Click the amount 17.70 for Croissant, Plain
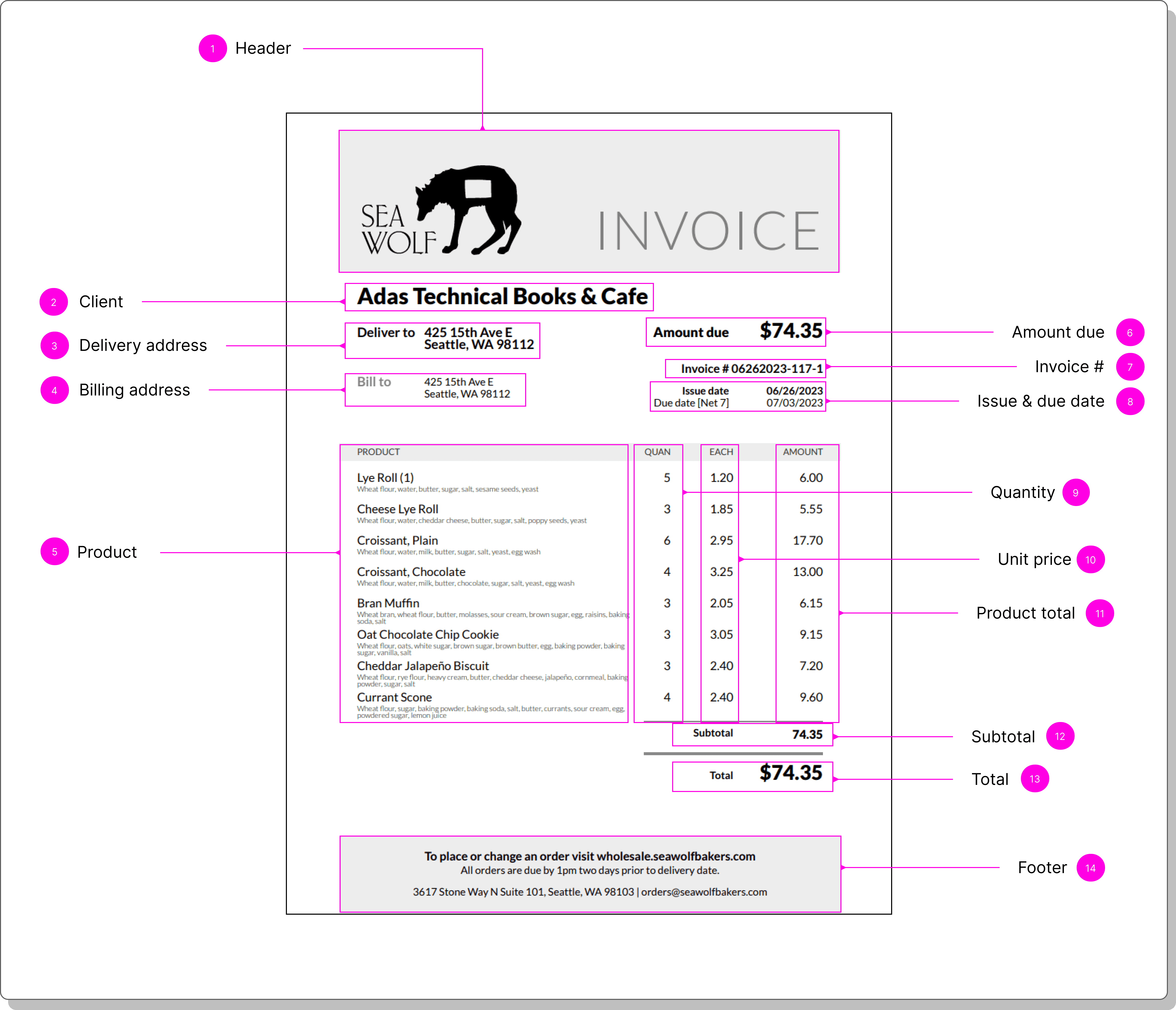 (x=808, y=540)
